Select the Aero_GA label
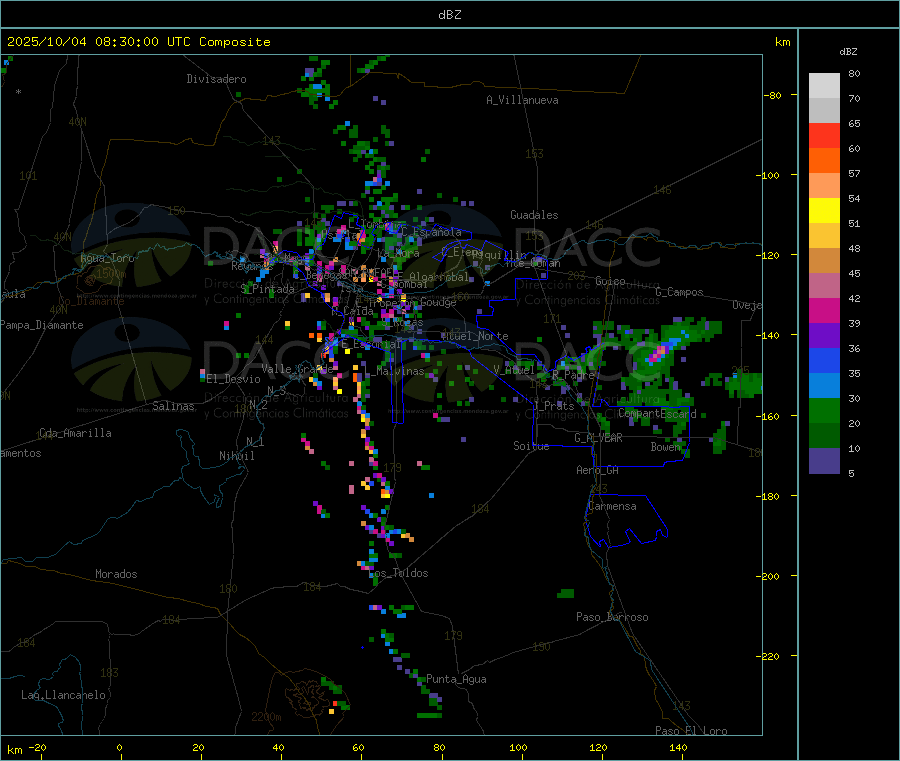The width and height of the screenshot is (900, 761). pyautogui.click(x=597, y=471)
